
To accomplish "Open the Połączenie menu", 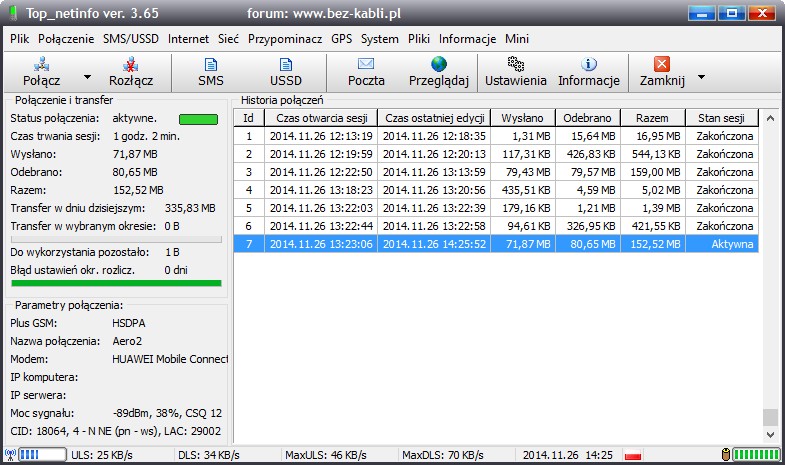I will pos(67,39).
